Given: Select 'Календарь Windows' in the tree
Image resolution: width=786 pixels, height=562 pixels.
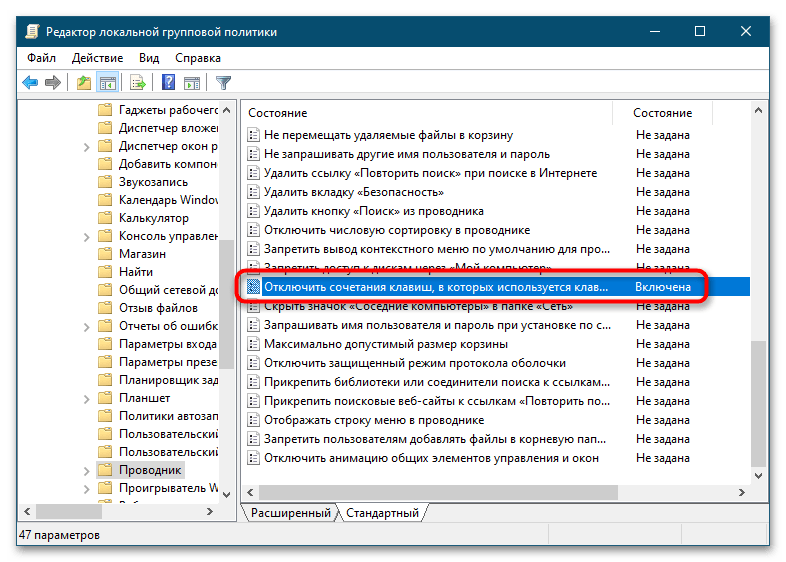Looking at the screenshot, I should coord(168,200).
